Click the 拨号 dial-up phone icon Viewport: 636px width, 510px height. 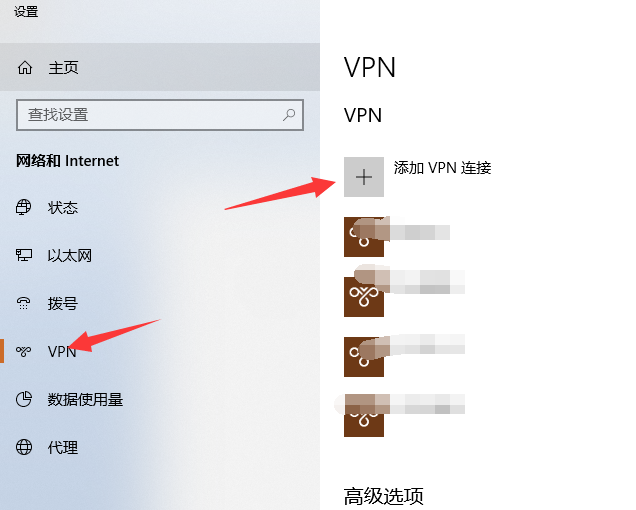pyautogui.click(x=24, y=303)
